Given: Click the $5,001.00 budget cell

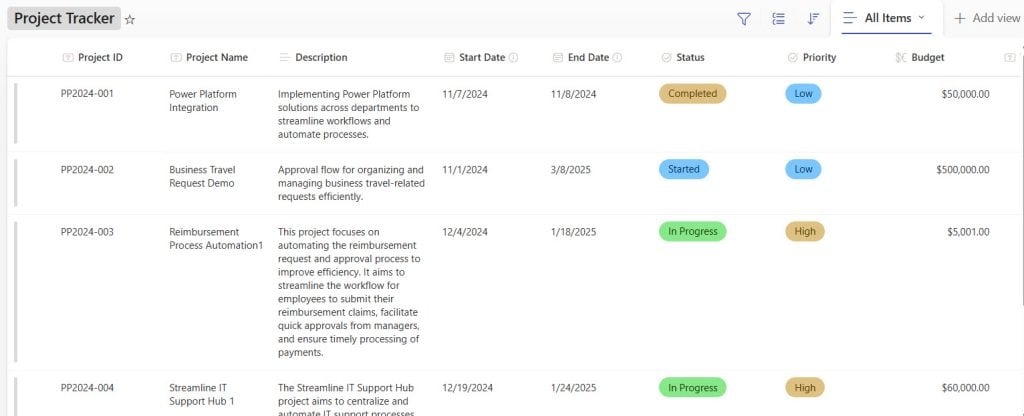Looking at the screenshot, I should pyautogui.click(x=968, y=232).
